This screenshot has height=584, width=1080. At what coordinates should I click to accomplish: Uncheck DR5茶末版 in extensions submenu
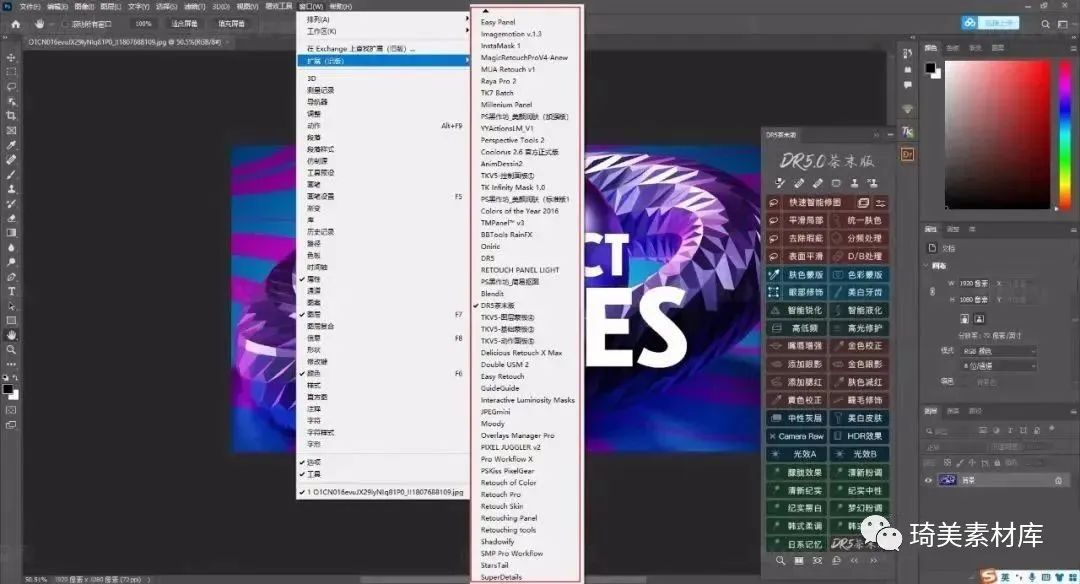coord(498,306)
